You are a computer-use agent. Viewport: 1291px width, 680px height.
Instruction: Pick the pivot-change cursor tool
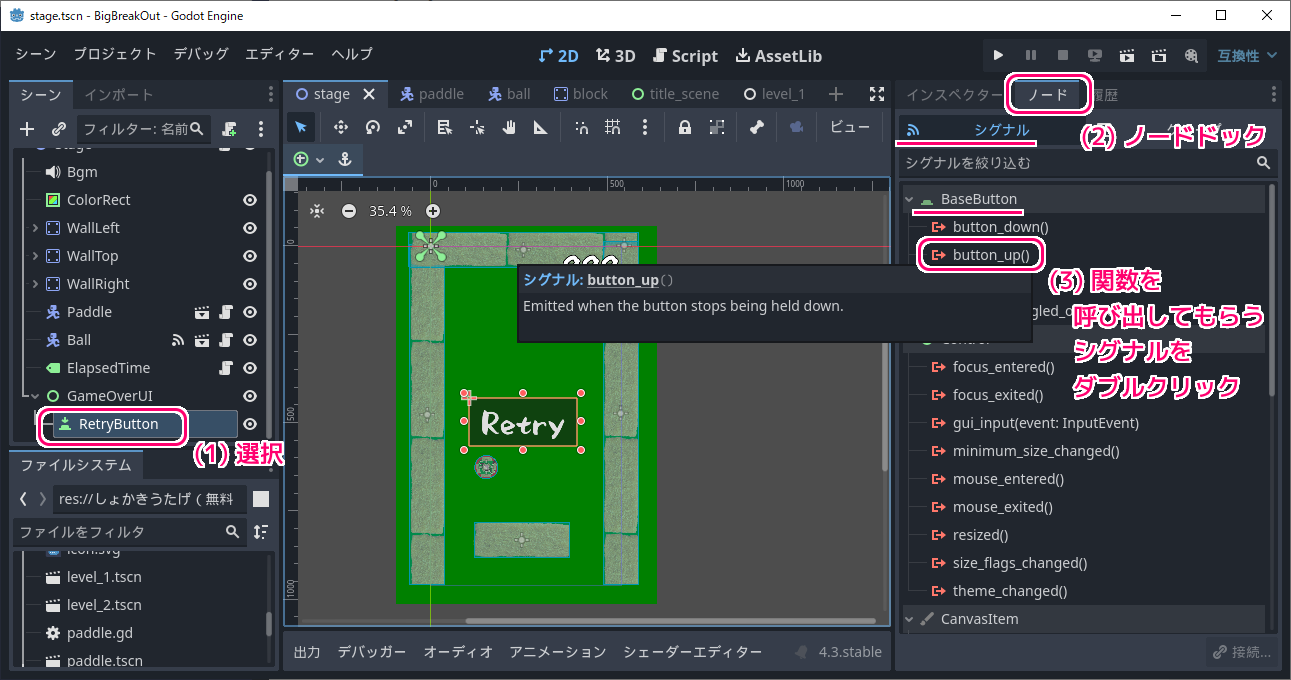tap(477, 127)
